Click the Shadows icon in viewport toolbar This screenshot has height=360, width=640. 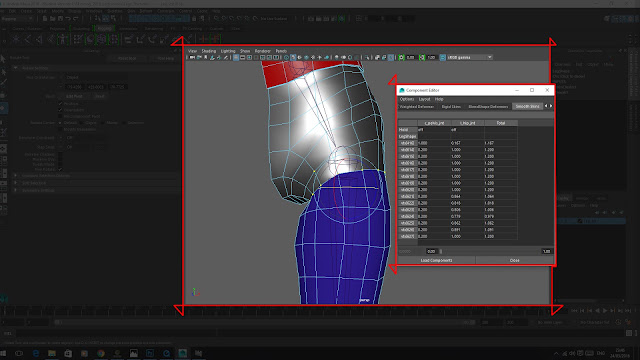[327, 58]
